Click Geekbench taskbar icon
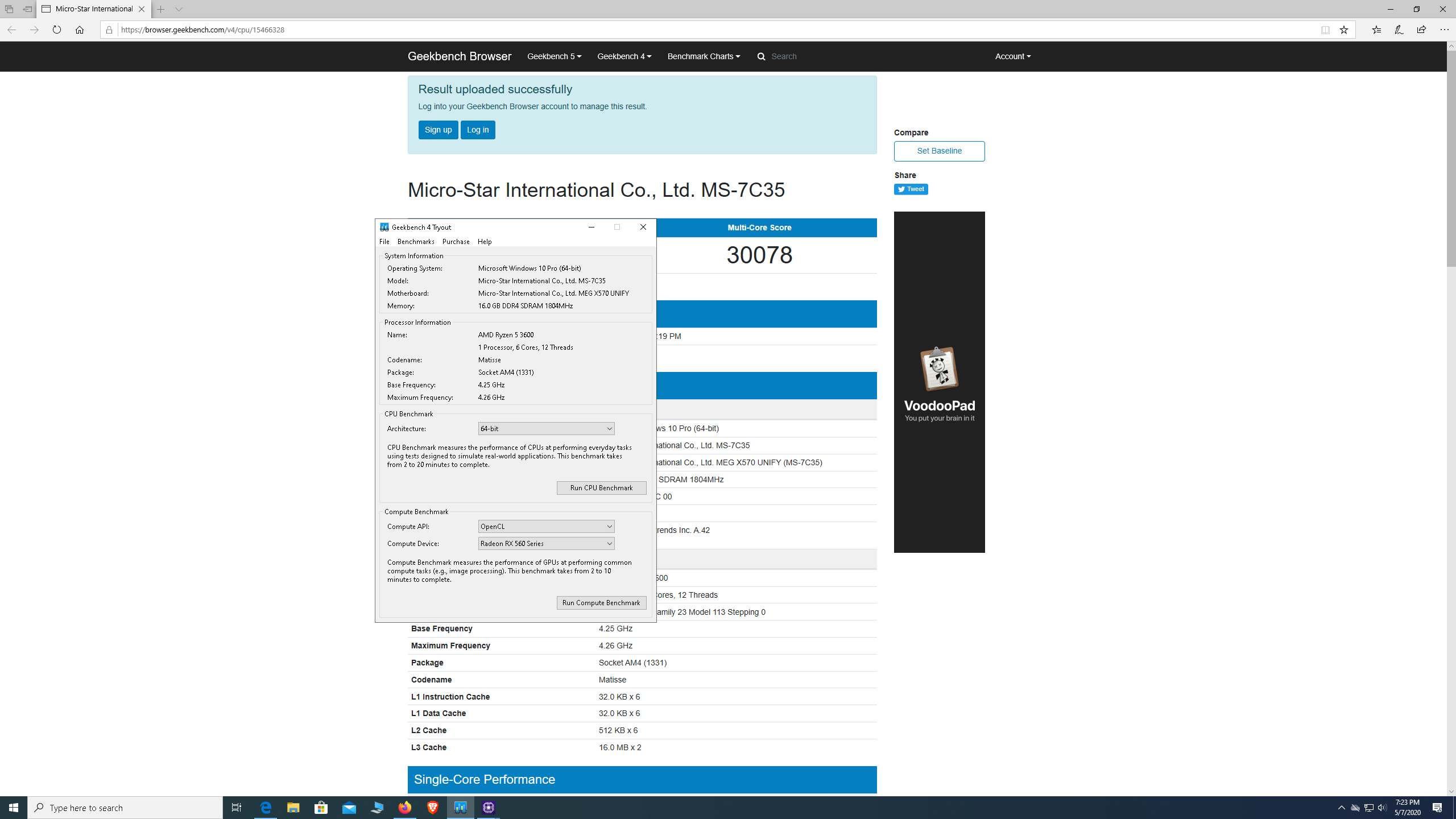The height and width of the screenshot is (819, 1456). click(x=461, y=808)
